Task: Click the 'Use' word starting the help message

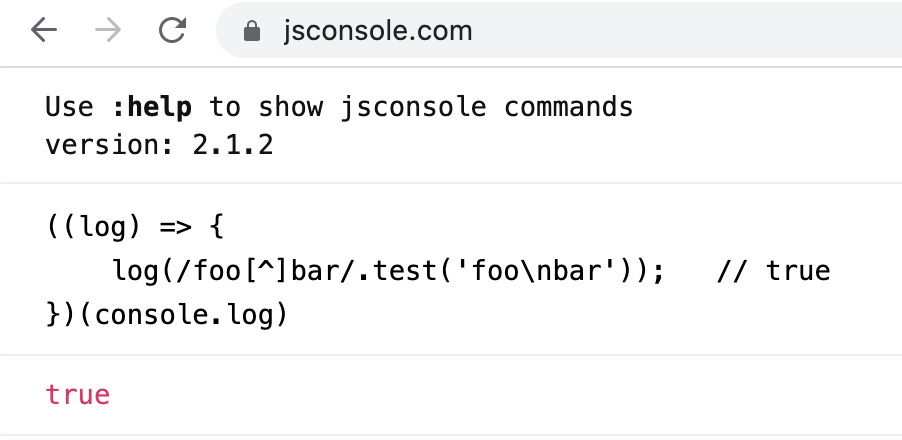Action: tap(69, 107)
